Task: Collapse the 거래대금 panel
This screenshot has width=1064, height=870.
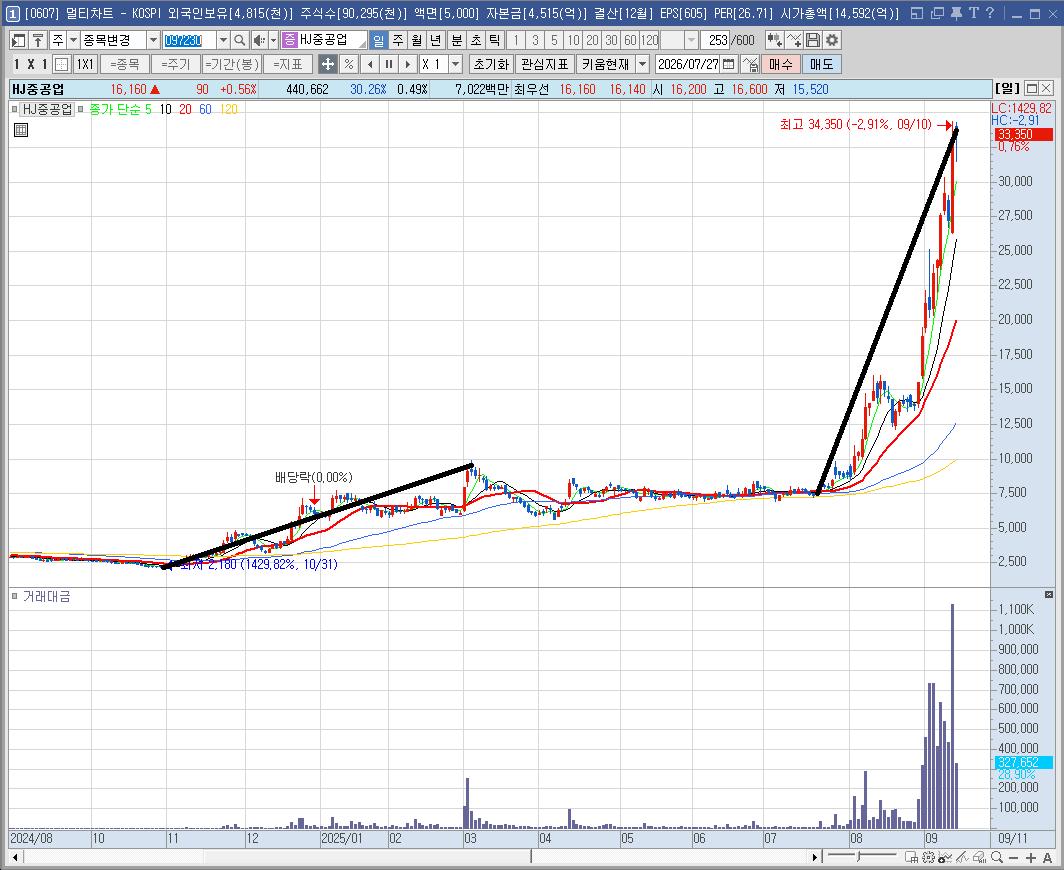Action: click(x=1049, y=594)
